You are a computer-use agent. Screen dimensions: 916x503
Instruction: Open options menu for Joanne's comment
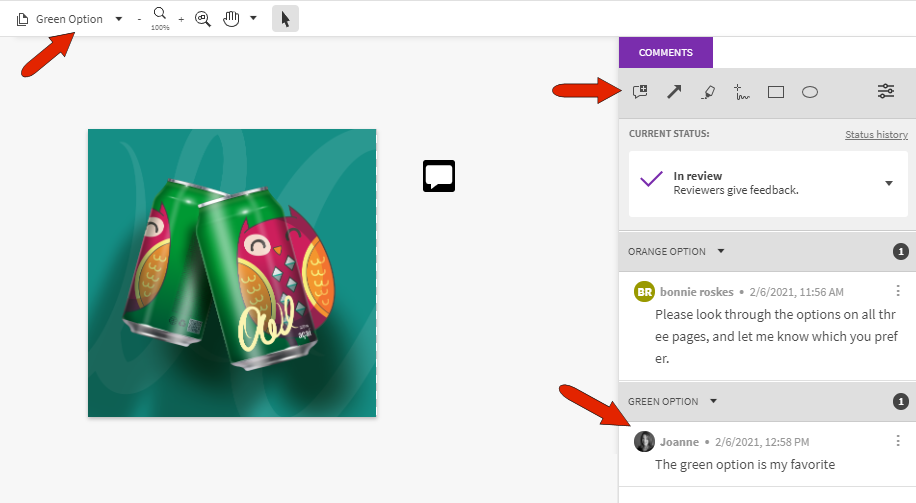pos(898,440)
